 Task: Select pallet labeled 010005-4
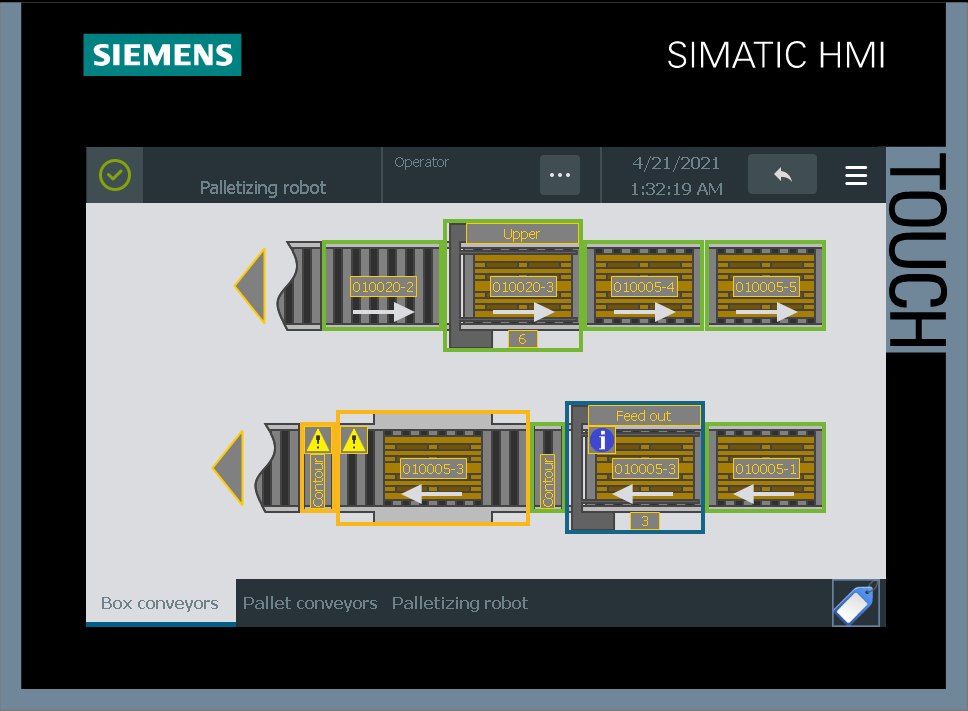644,287
